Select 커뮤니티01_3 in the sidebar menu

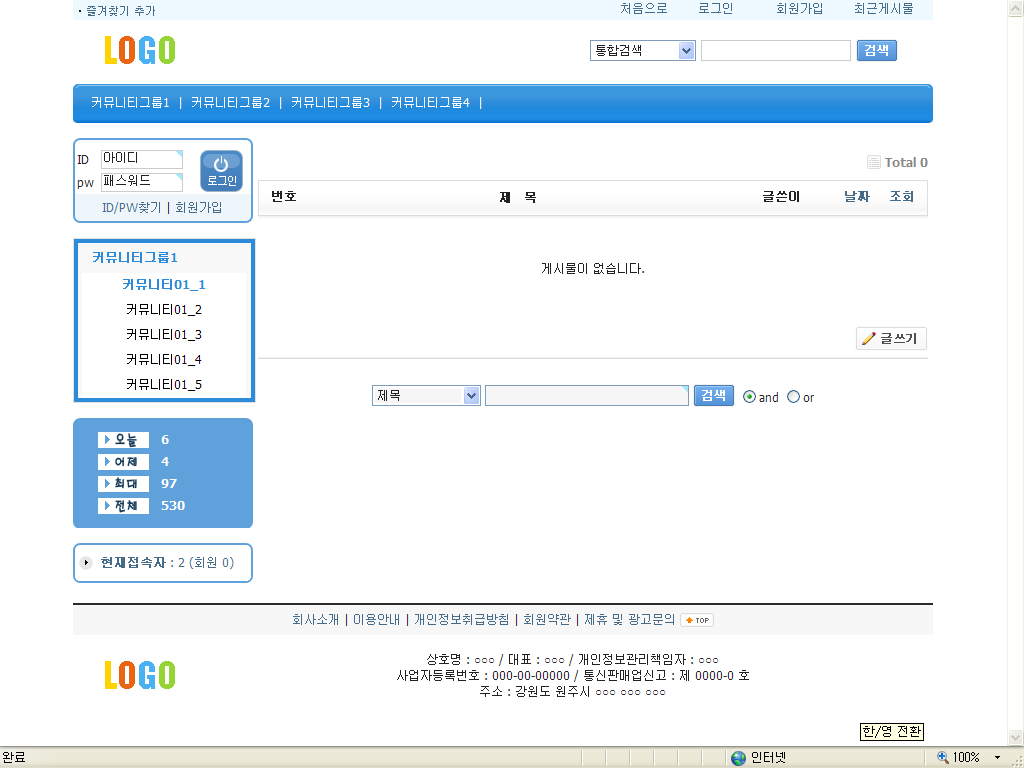pyautogui.click(x=164, y=334)
